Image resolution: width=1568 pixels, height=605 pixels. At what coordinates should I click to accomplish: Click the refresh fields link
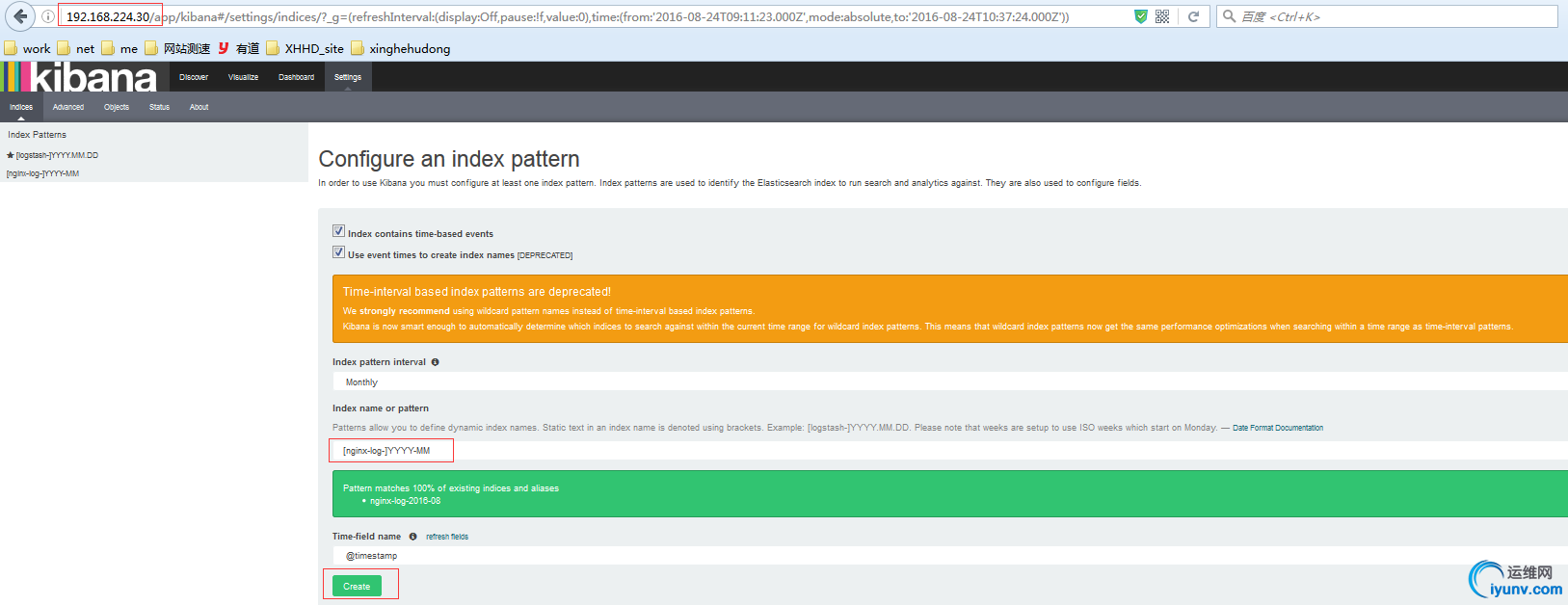[447, 537]
